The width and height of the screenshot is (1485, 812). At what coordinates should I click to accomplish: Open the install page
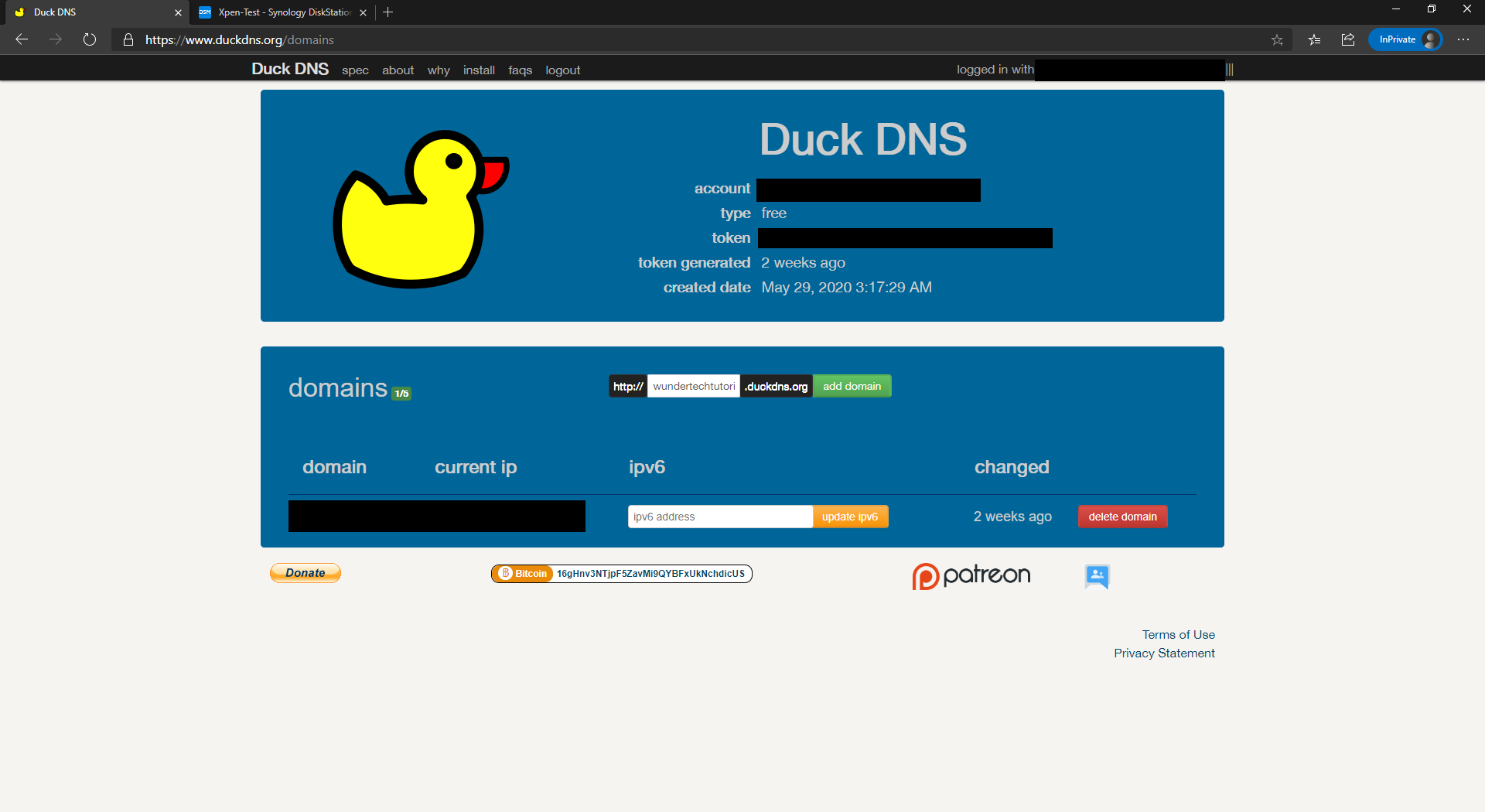tap(479, 70)
